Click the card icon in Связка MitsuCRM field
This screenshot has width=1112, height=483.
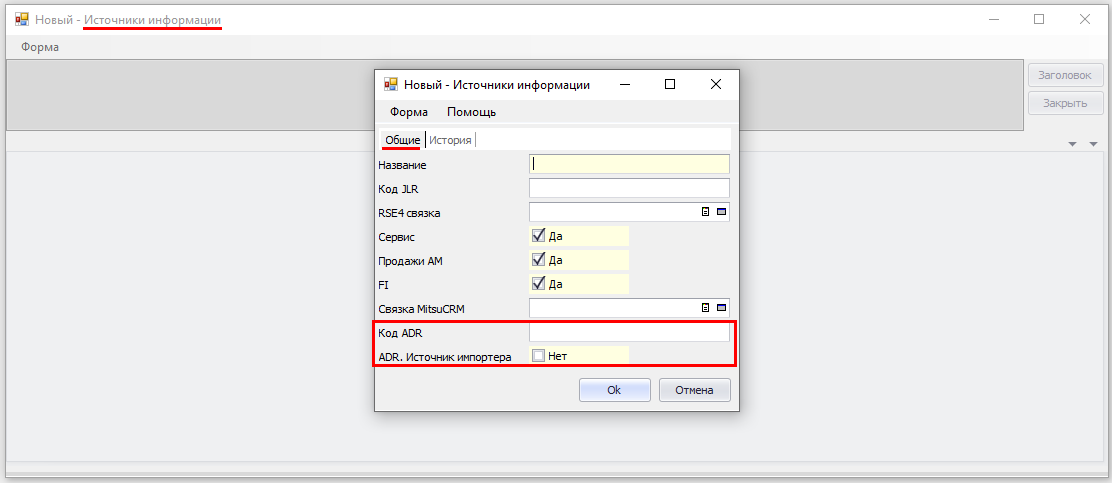coord(721,308)
